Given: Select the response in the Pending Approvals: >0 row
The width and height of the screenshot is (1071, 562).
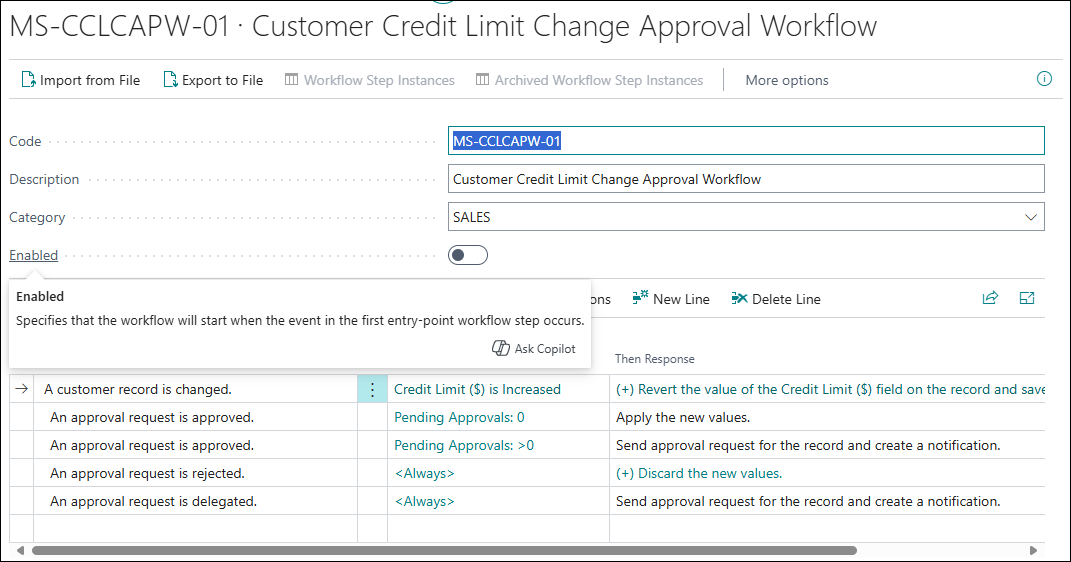Looking at the screenshot, I should [x=827, y=445].
